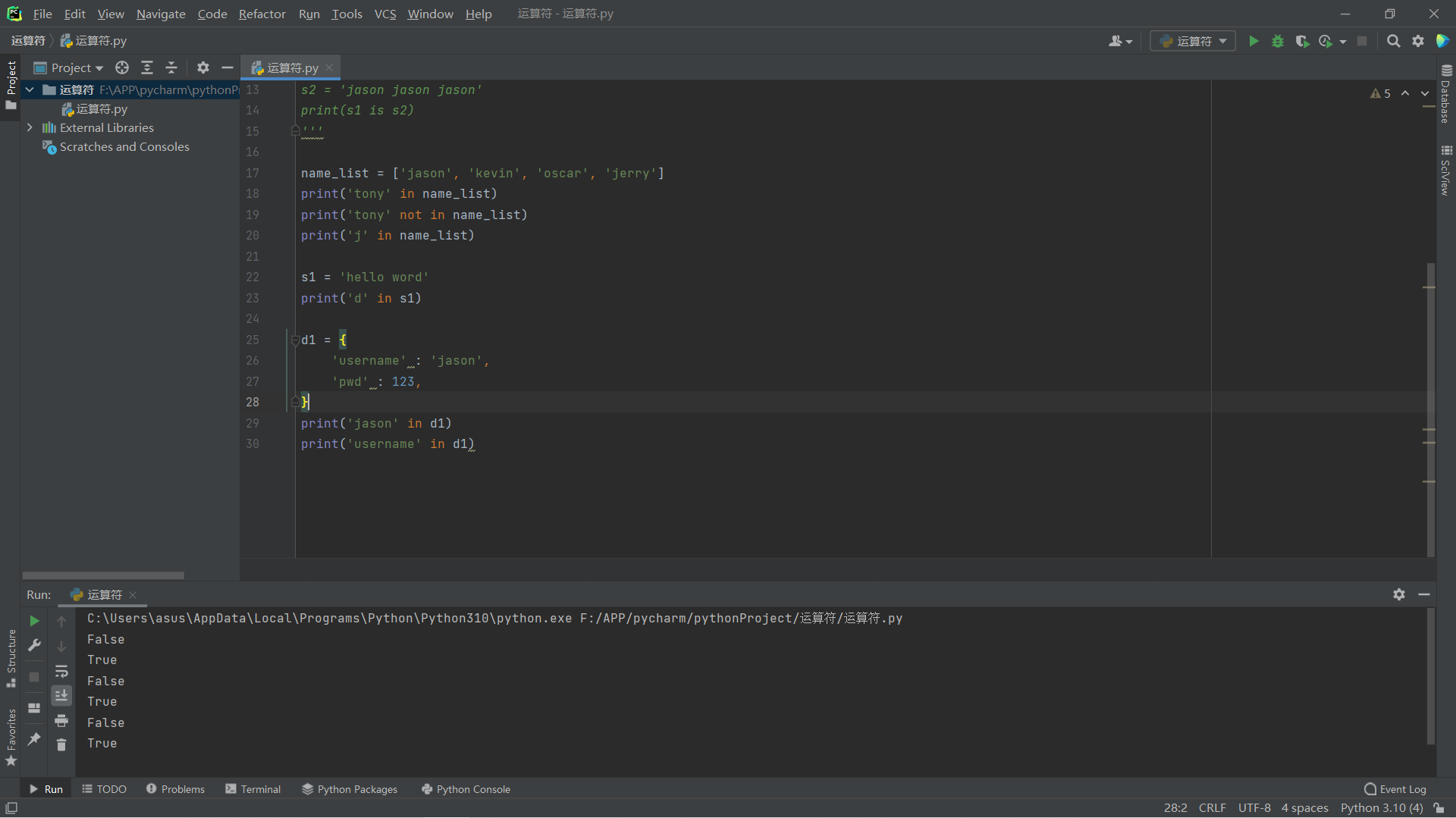
Task: Click the Project panel horizontal scrollbar
Action: click(103, 575)
